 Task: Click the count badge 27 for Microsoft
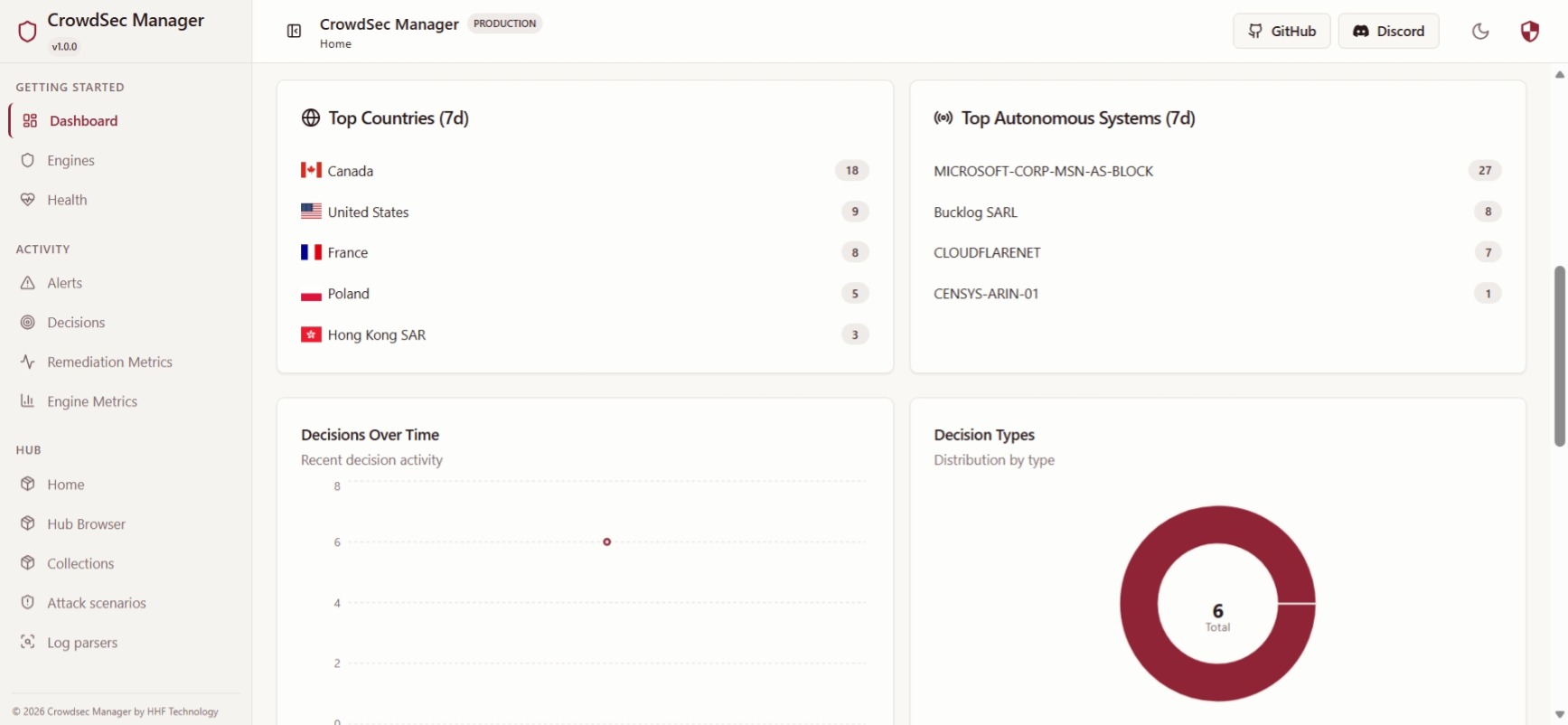point(1485,171)
